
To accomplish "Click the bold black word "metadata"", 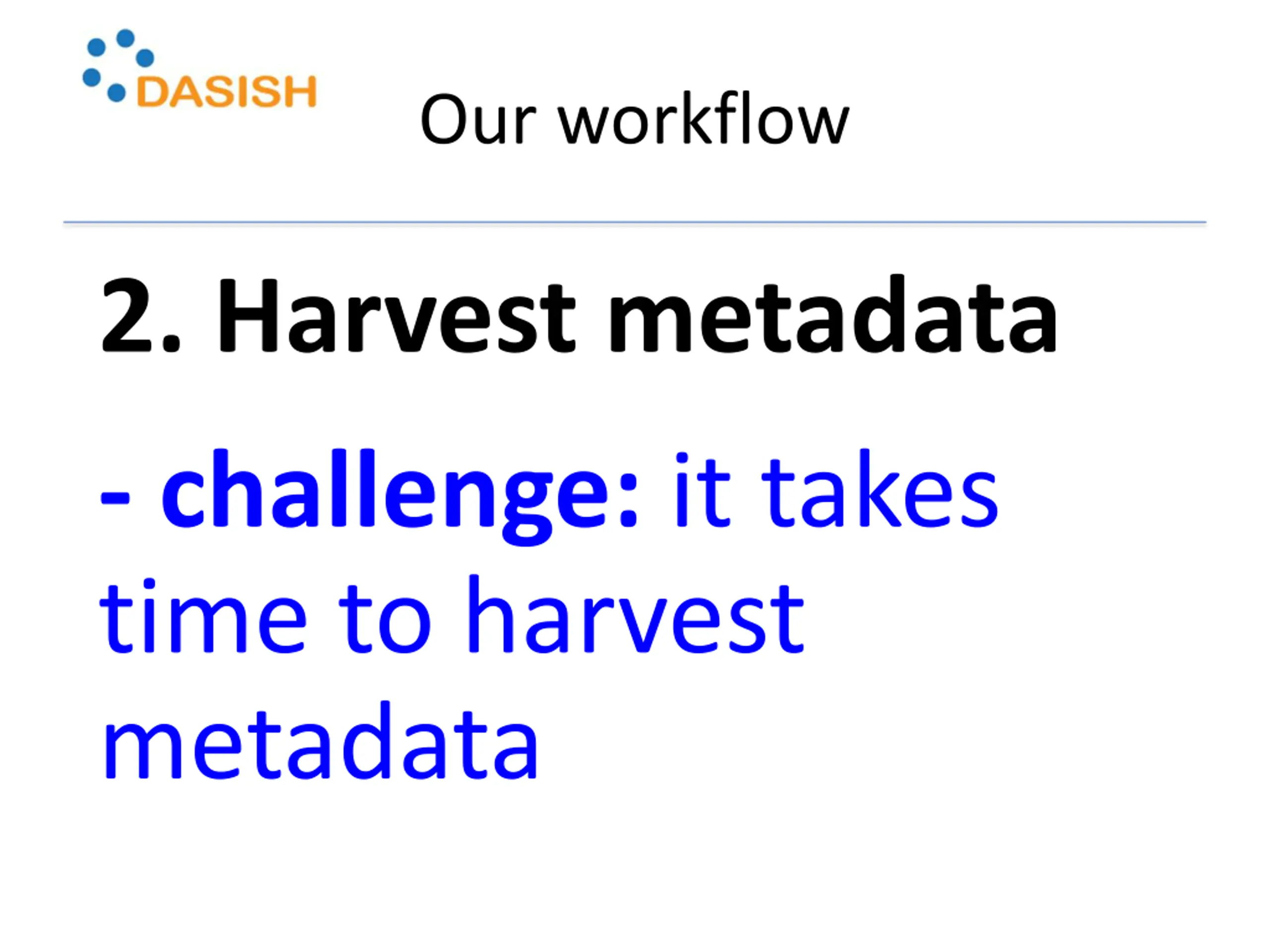I will 832,314.
